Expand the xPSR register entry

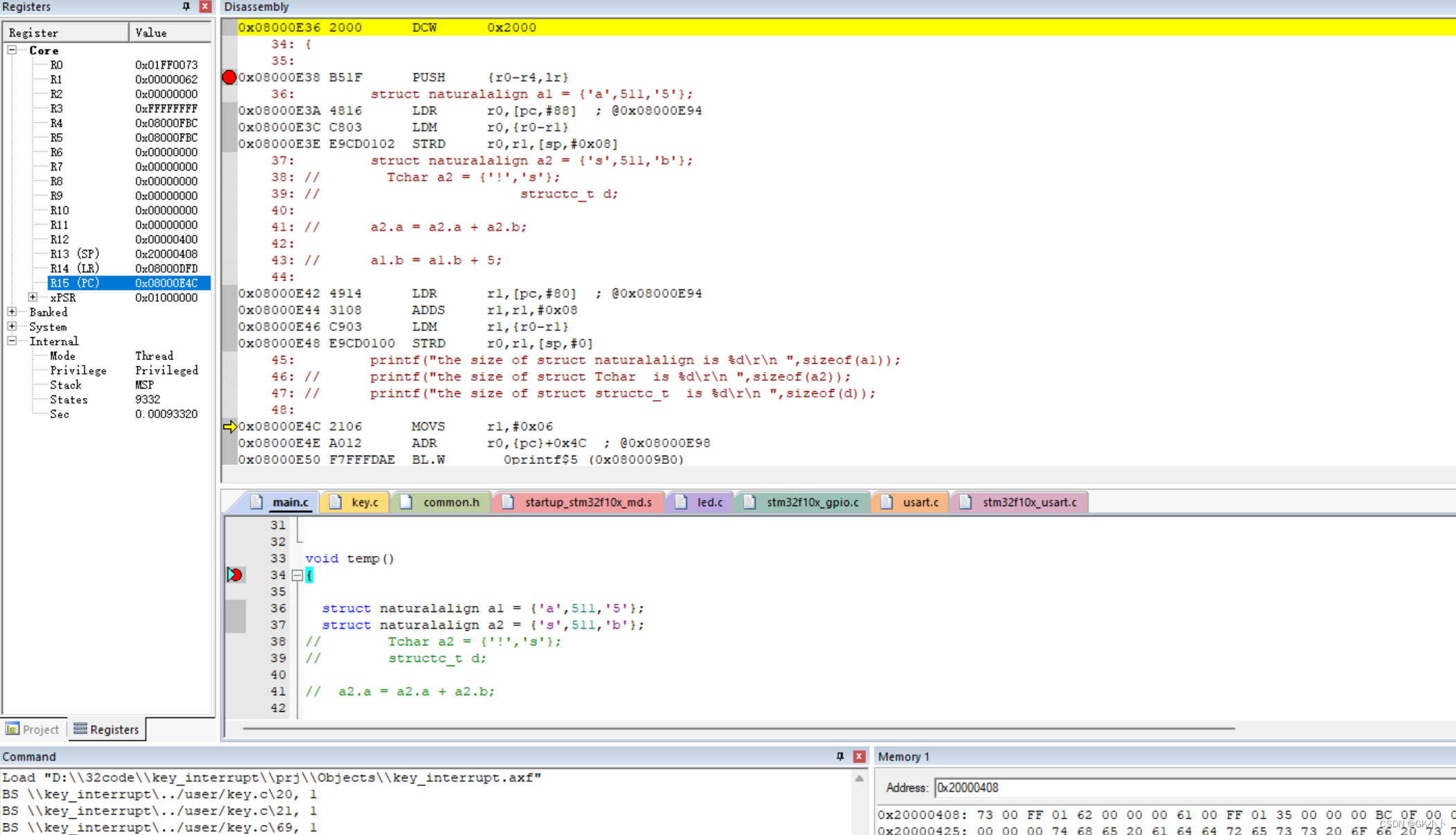33,297
